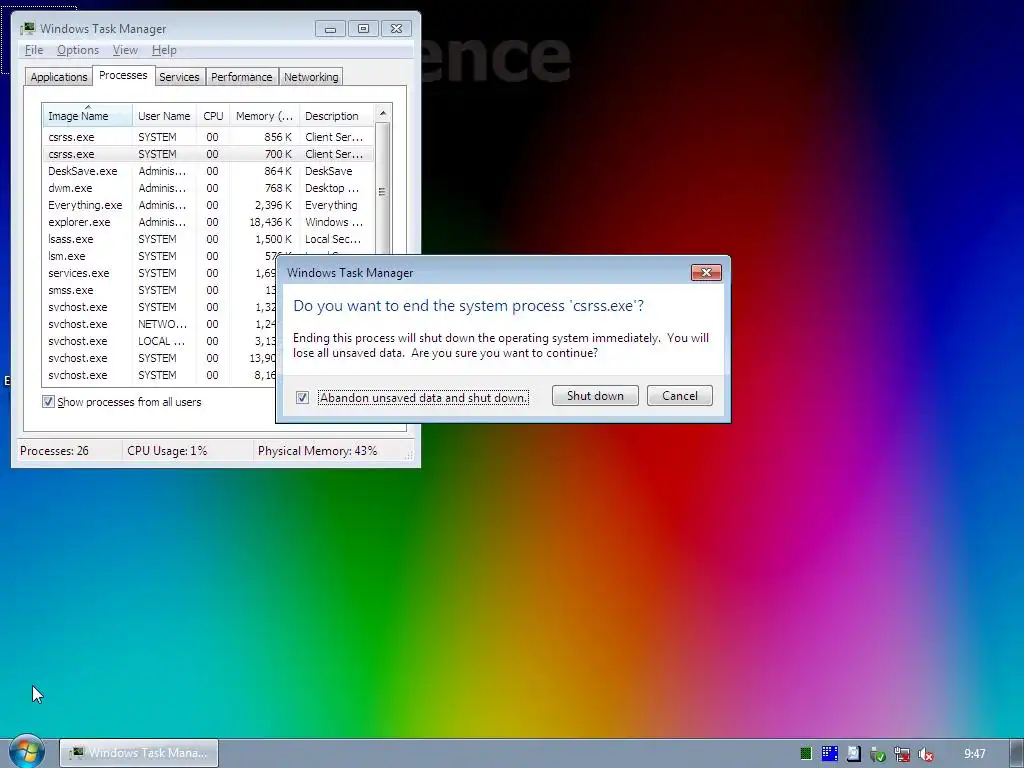Select the DeskSave.exe process

208,171
